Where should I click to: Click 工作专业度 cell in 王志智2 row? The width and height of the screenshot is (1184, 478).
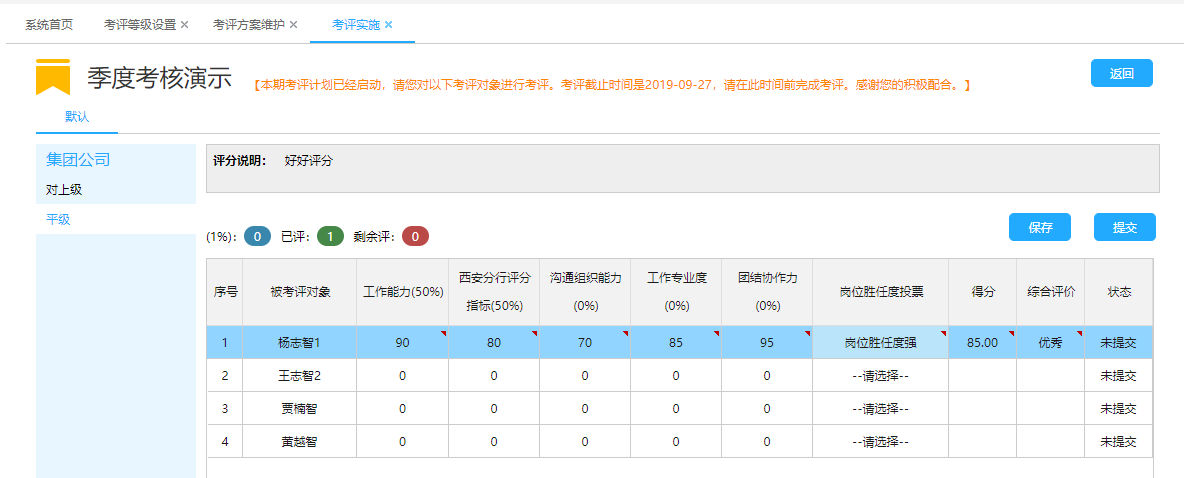coord(676,375)
